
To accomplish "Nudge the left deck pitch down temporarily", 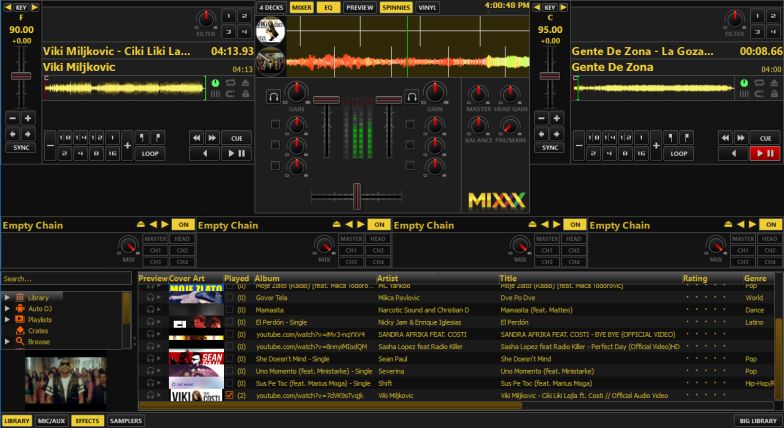I will pos(13,134).
